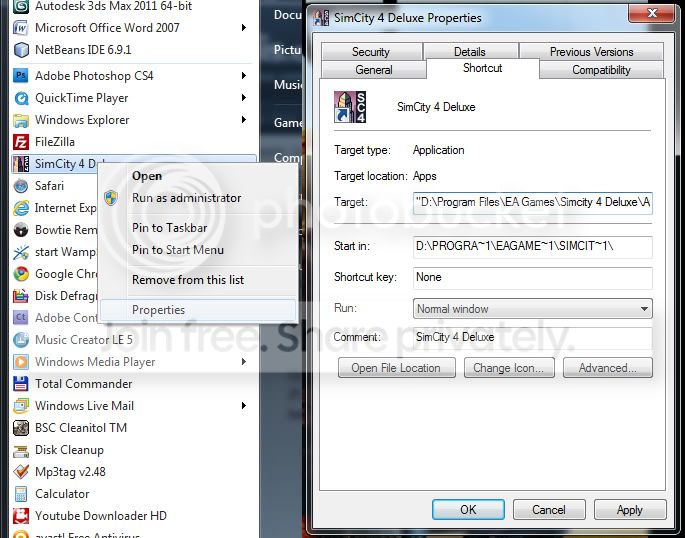Screen dimensions: 685x538
Task: Click the SimCity 4 shortcut icon in Properties
Action: (350, 107)
